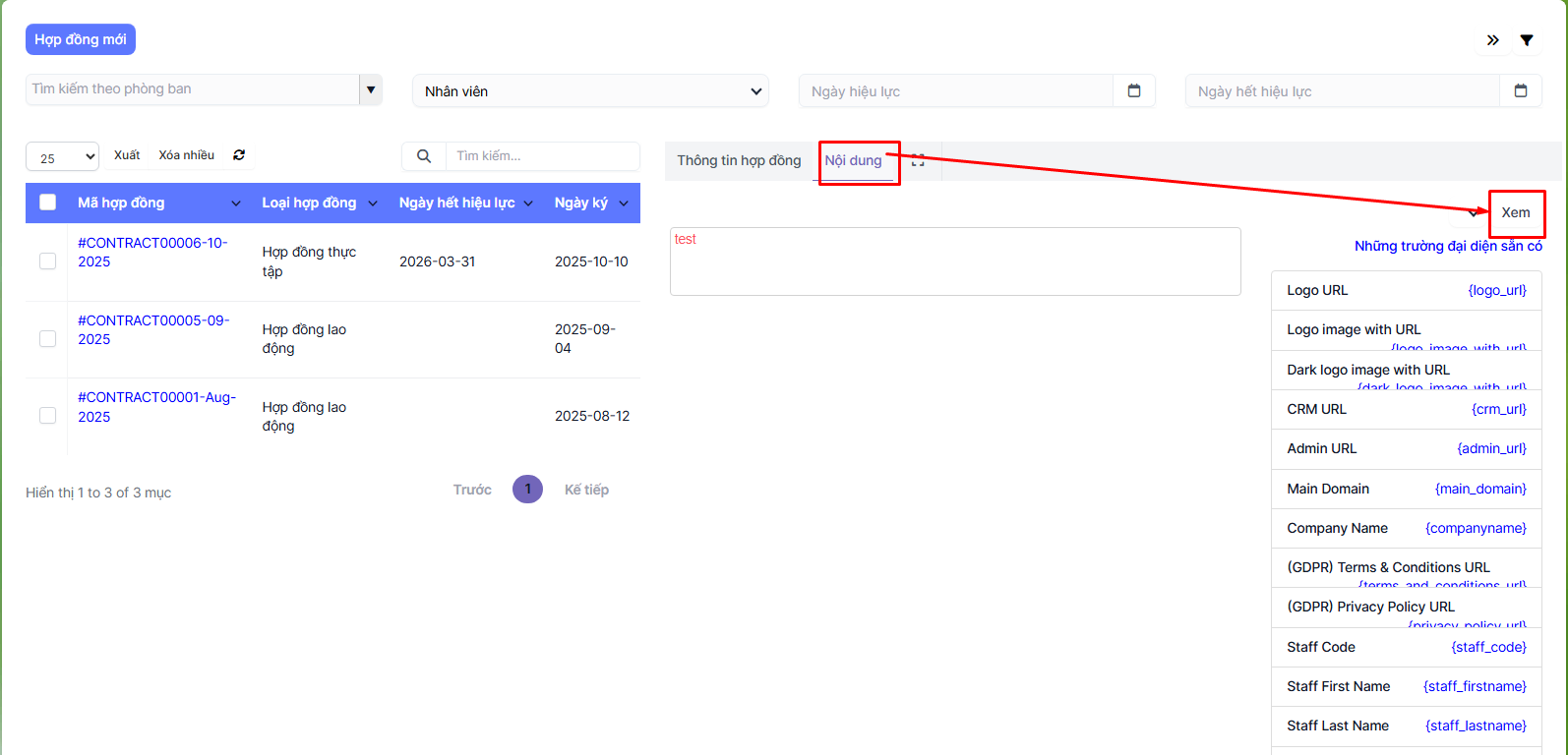Select the checkbox for #CONTRACT00001-Aug-2025
The image size is (1568, 755).
click(x=47, y=416)
